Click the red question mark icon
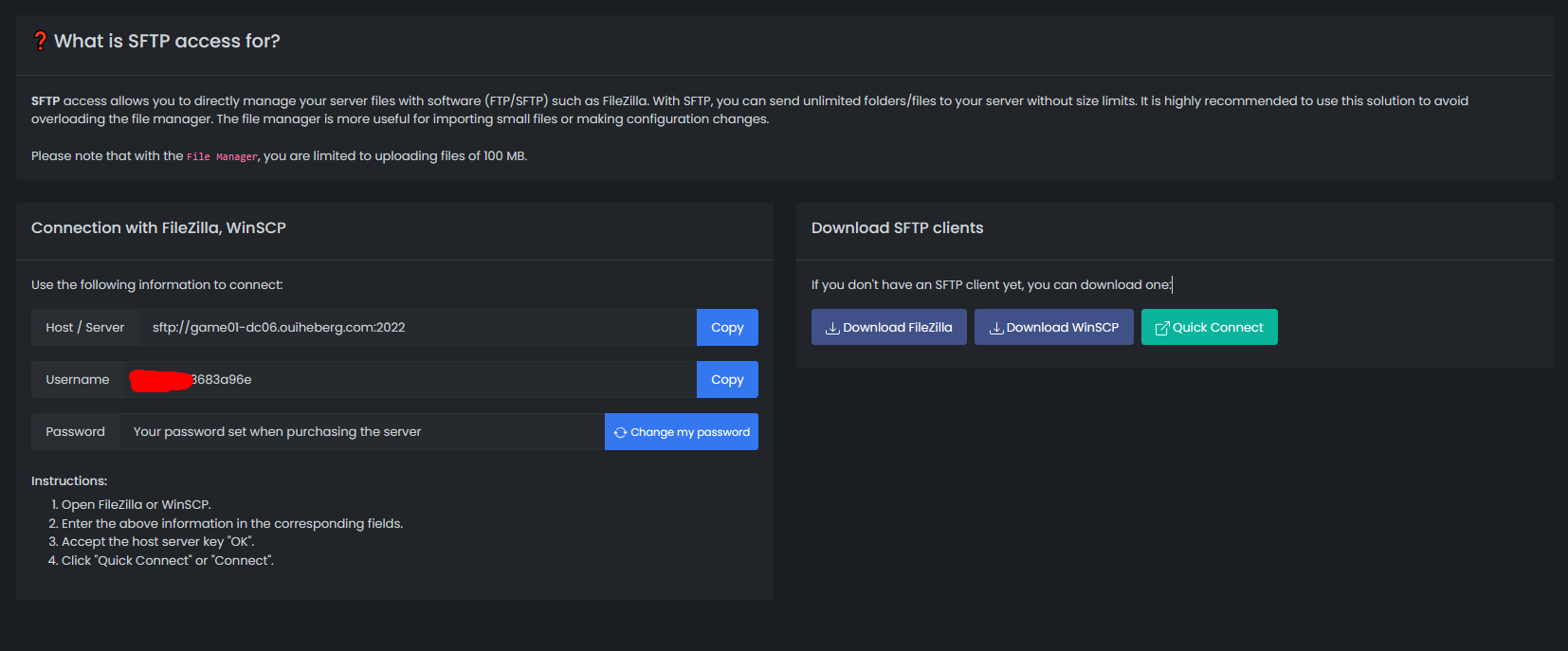This screenshot has width=1568, height=651. click(x=40, y=41)
